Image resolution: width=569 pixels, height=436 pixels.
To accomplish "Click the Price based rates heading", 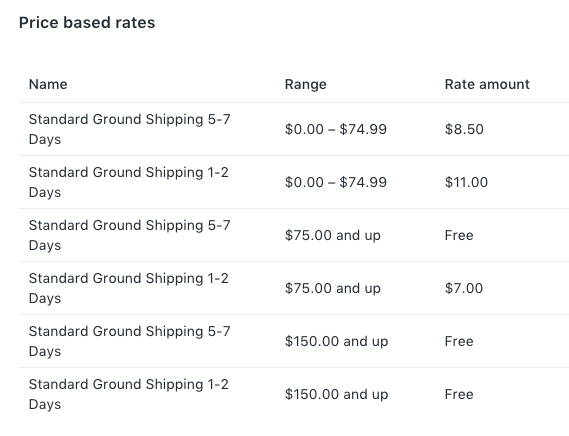I will click(x=87, y=23).
